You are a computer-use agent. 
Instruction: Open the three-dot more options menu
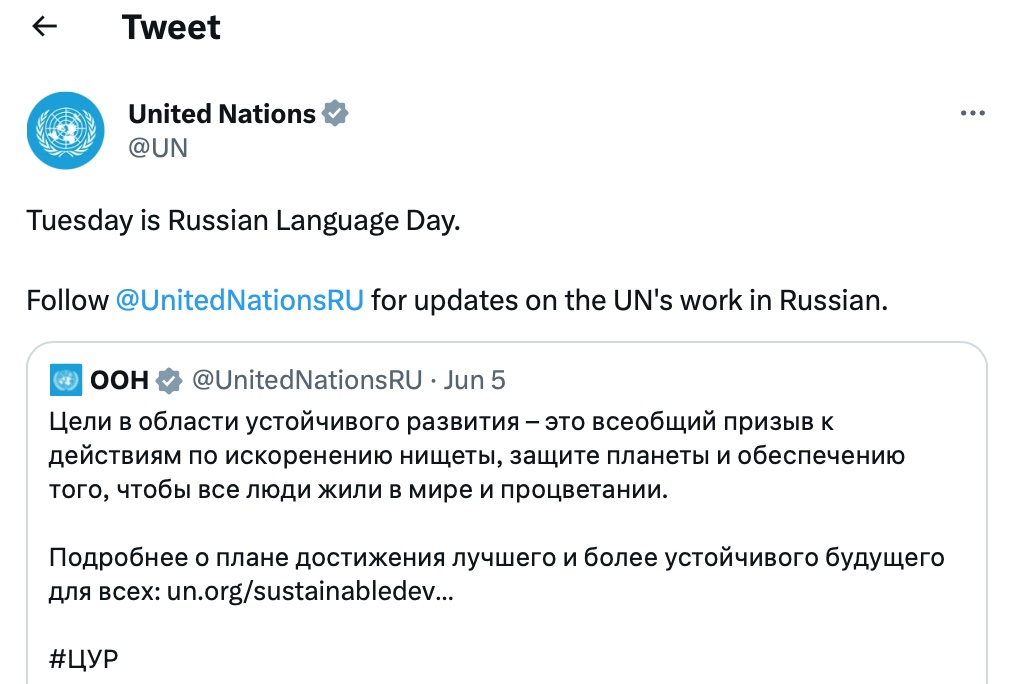(x=972, y=114)
